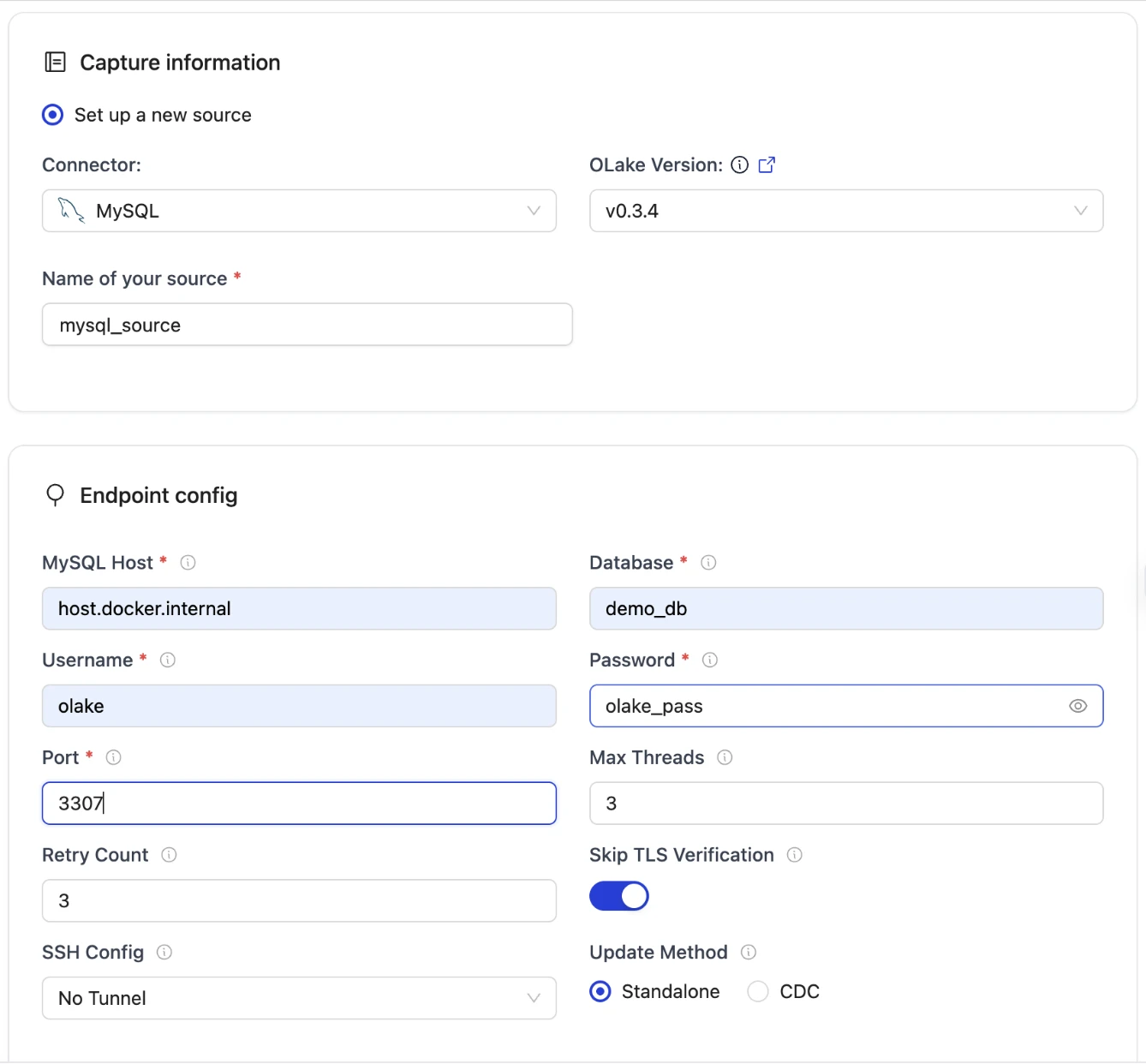Image resolution: width=1146 pixels, height=1064 pixels.
Task: Show password using the eye icon
Action: (1077, 706)
